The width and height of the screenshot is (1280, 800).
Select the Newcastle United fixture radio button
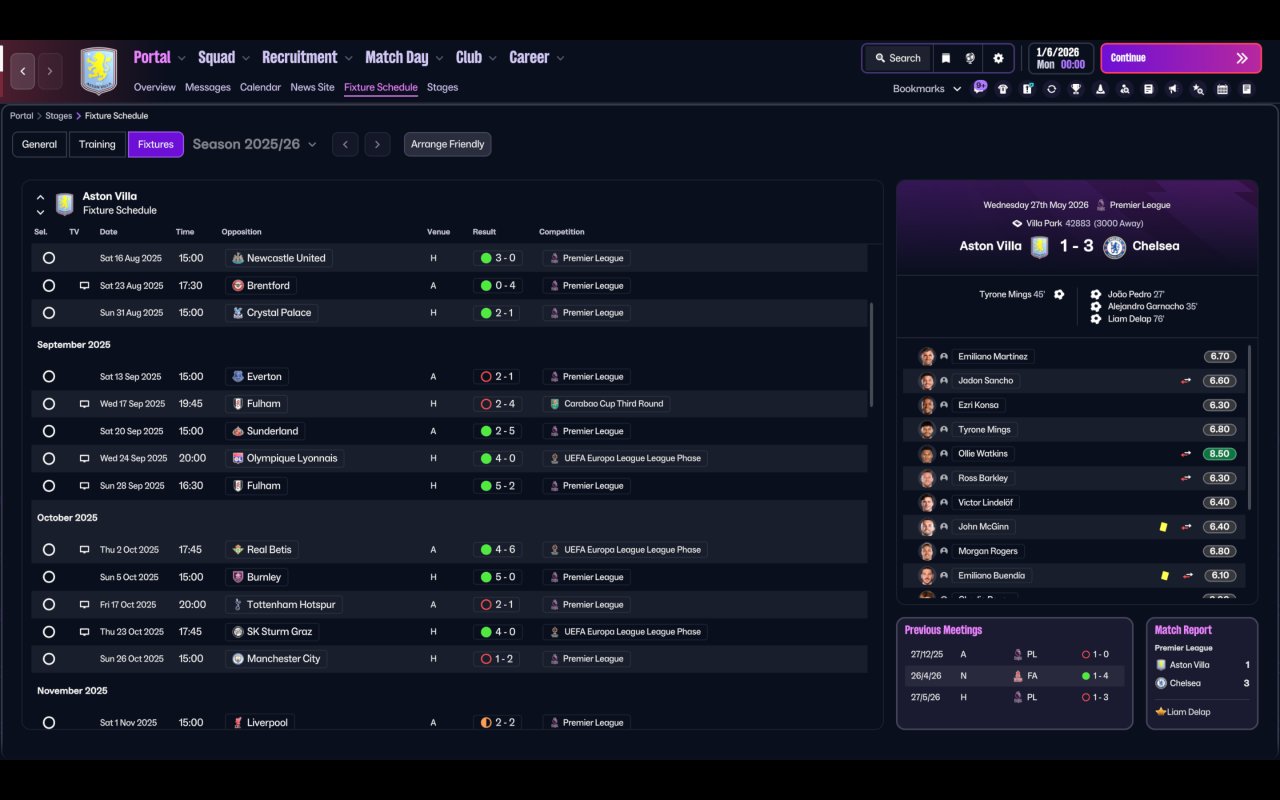(x=49, y=258)
